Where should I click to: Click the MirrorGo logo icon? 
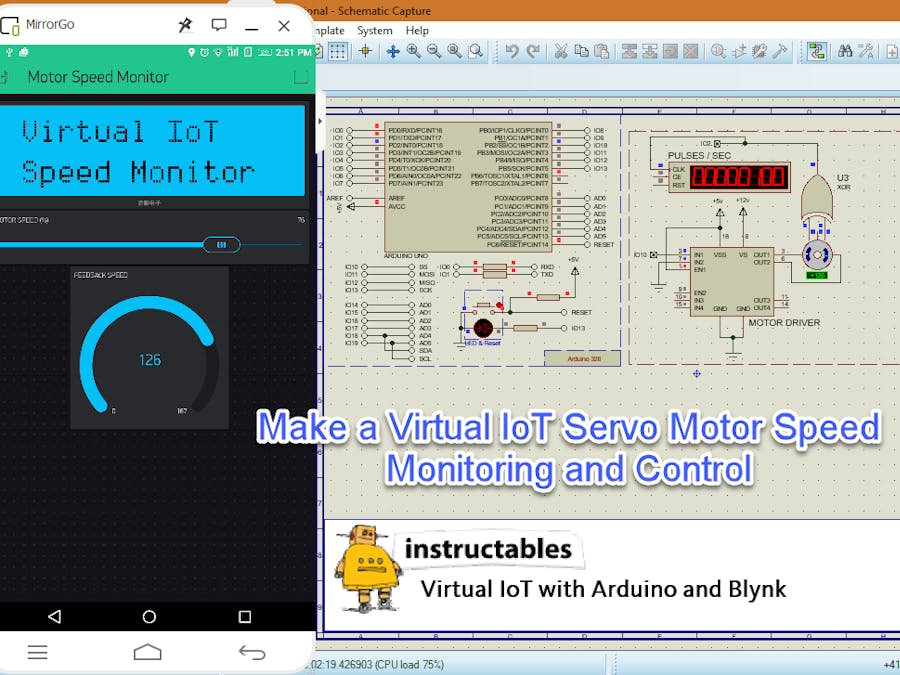click(10, 25)
